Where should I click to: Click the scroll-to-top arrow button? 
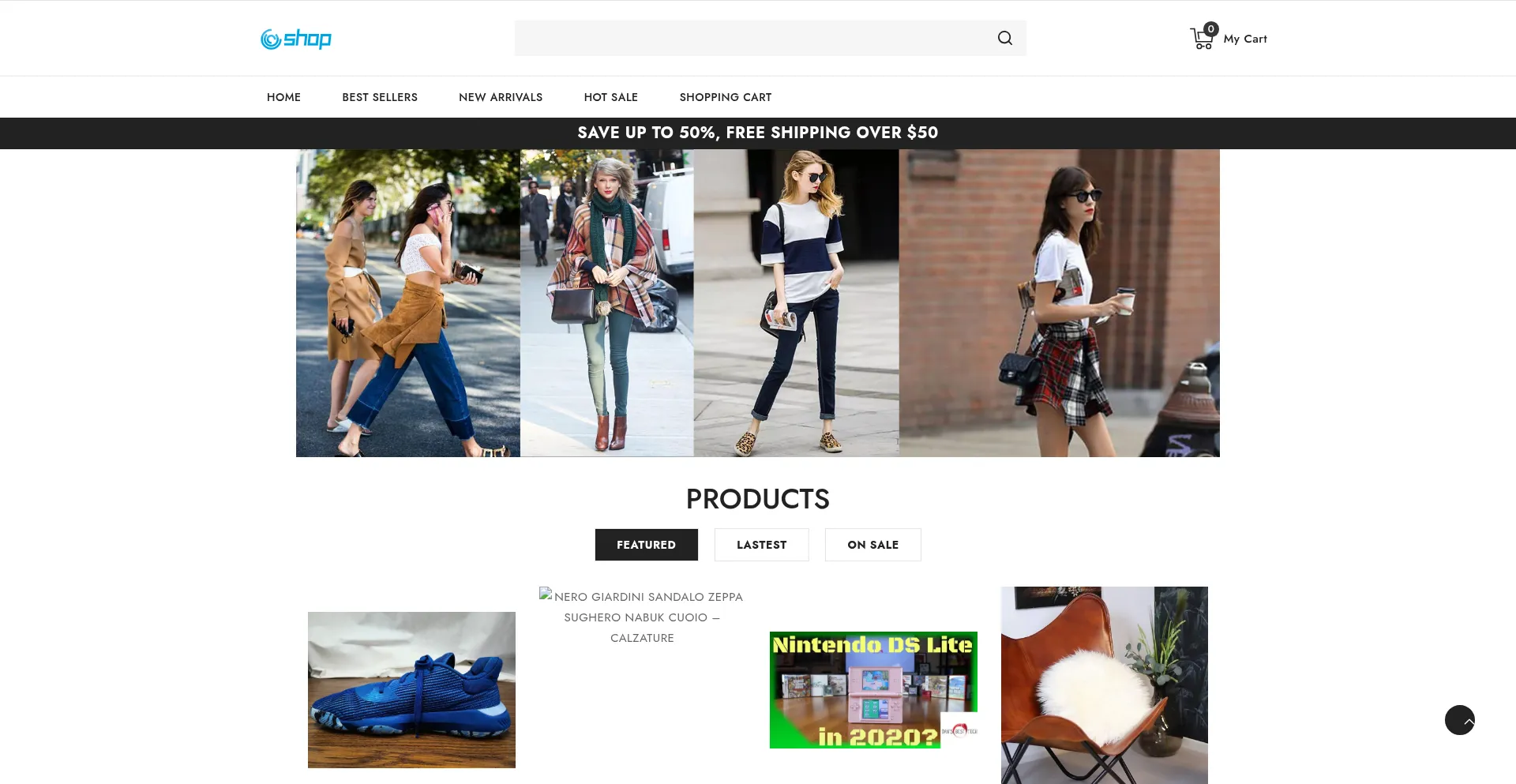(1460, 720)
